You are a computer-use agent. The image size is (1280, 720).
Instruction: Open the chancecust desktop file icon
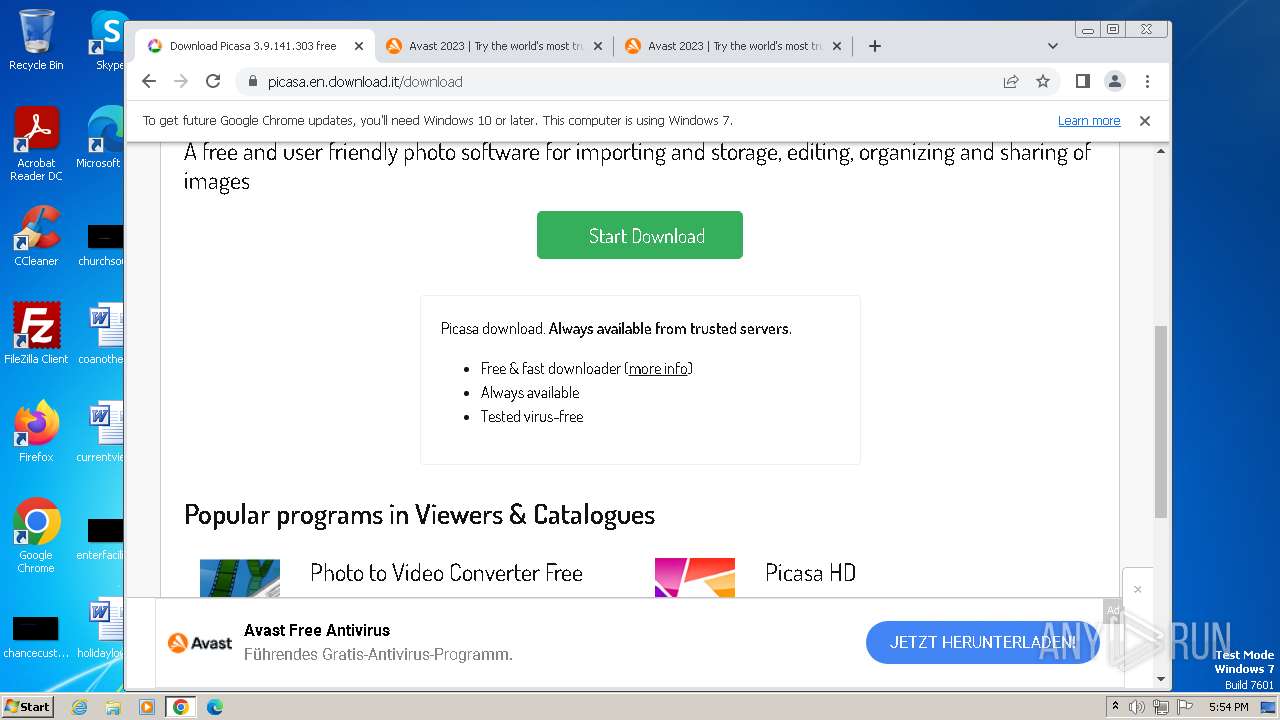point(36,637)
